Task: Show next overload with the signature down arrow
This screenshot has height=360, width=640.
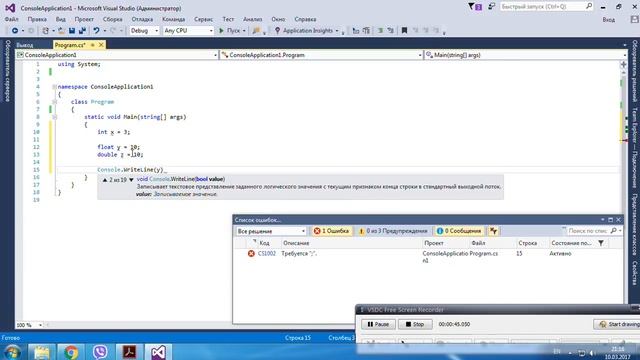Action: click(x=131, y=180)
